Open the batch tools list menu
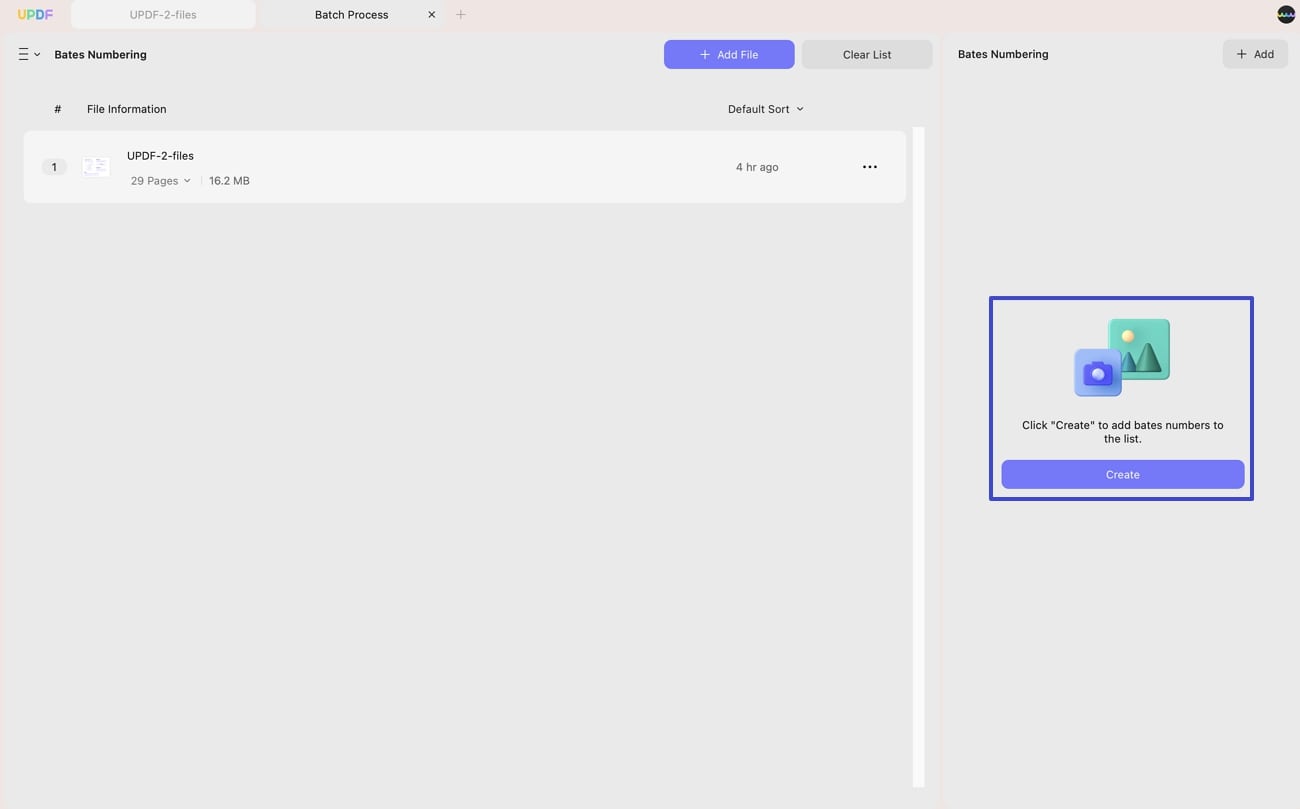This screenshot has width=1300, height=809. point(29,55)
